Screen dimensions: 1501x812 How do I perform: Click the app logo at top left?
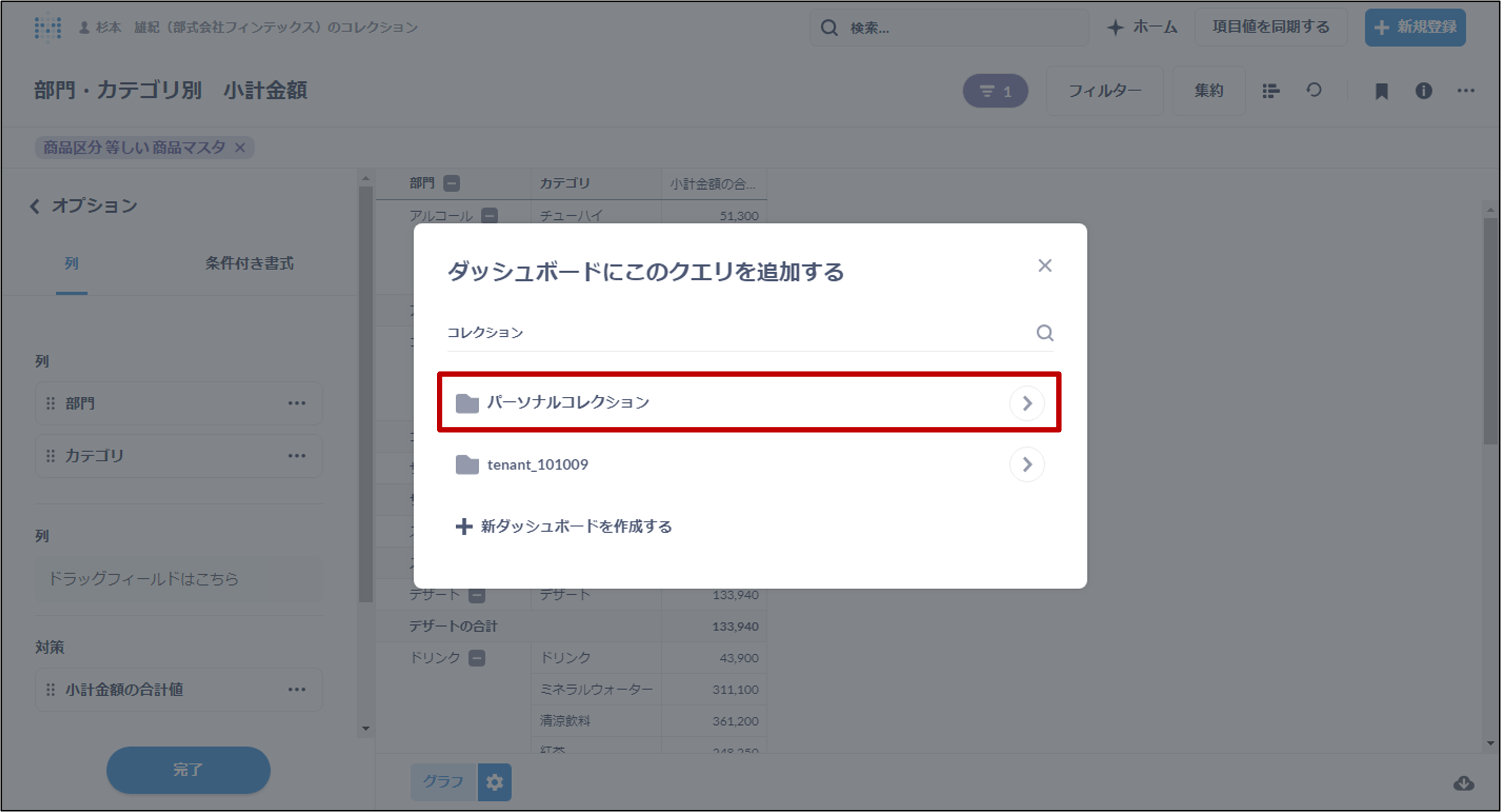click(x=48, y=27)
